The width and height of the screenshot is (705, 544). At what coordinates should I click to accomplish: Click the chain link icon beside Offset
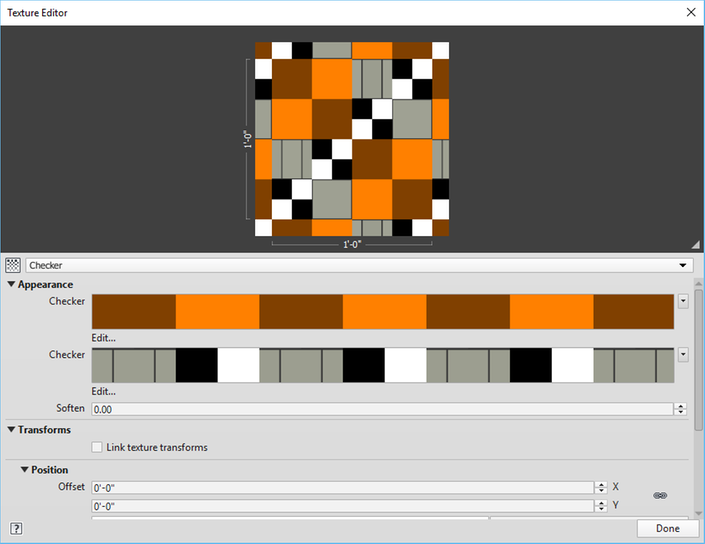point(660,495)
